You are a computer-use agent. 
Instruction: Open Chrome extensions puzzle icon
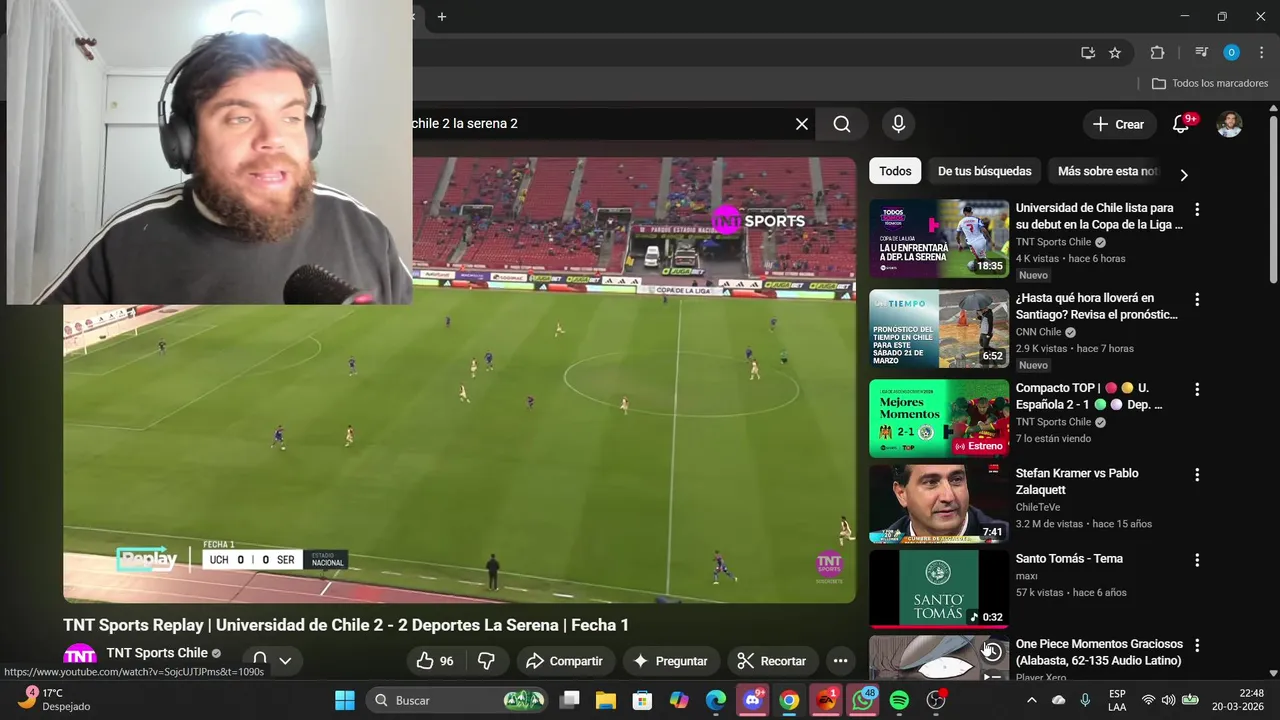tap(1157, 53)
